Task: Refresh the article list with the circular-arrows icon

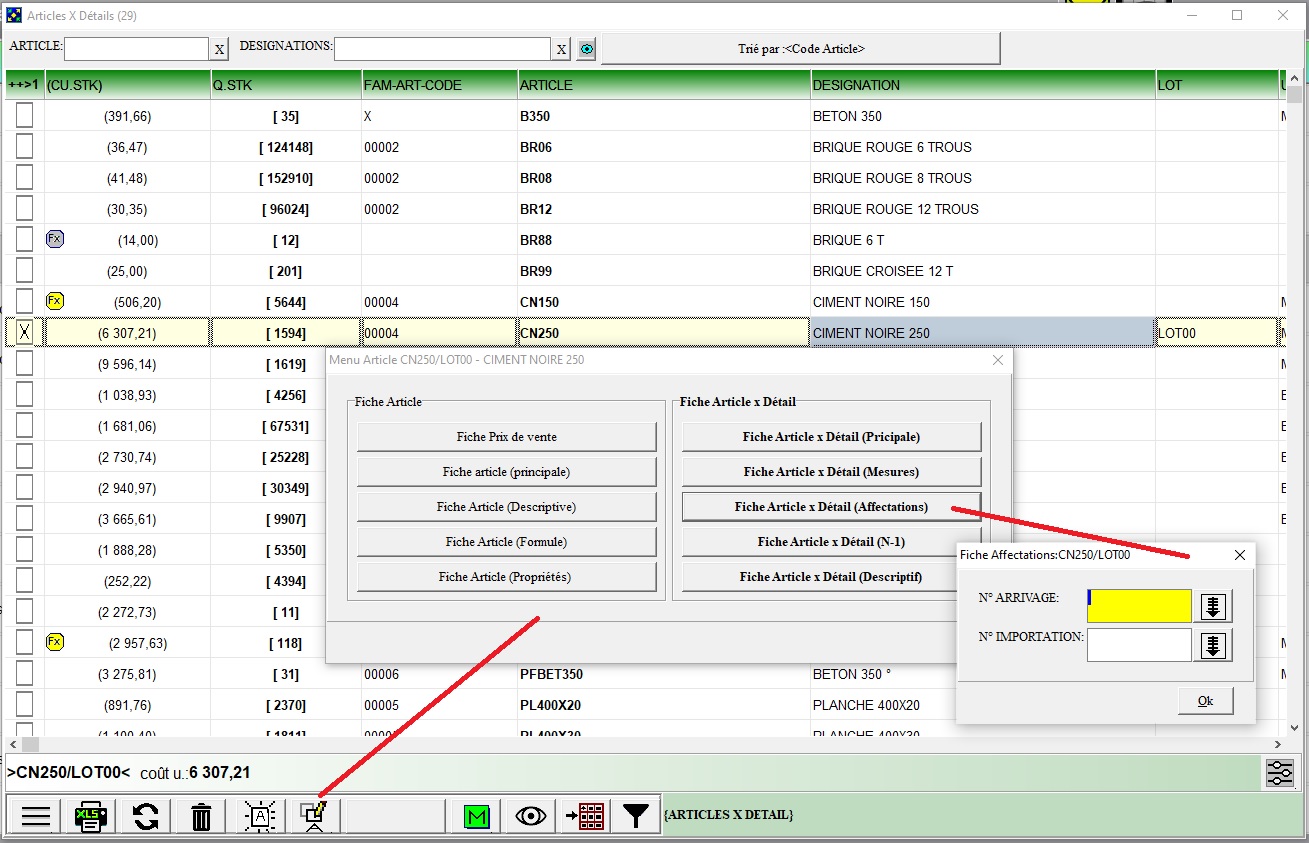Action: pos(146,816)
